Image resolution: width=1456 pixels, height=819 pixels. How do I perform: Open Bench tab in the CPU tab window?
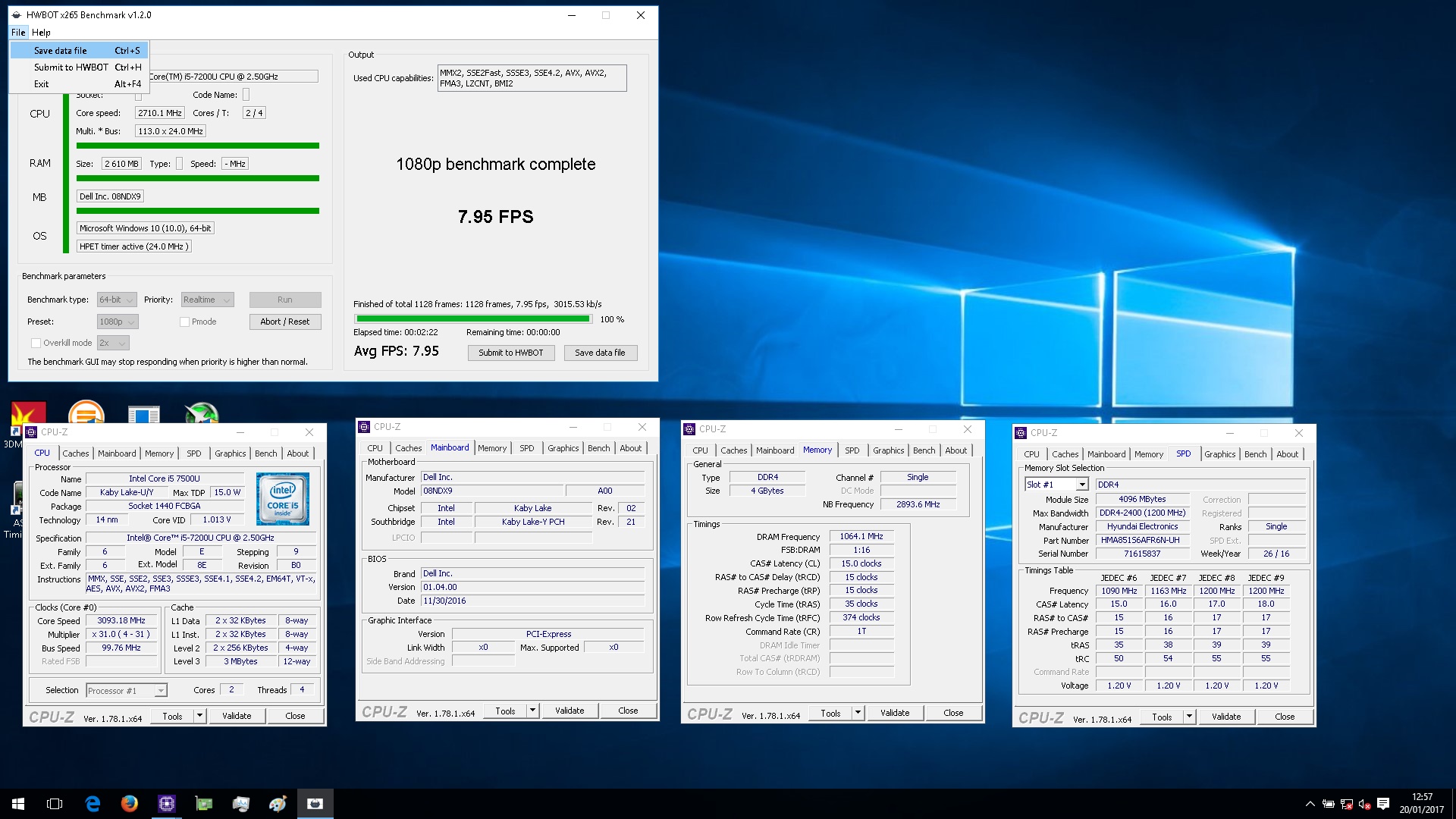[x=265, y=453]
